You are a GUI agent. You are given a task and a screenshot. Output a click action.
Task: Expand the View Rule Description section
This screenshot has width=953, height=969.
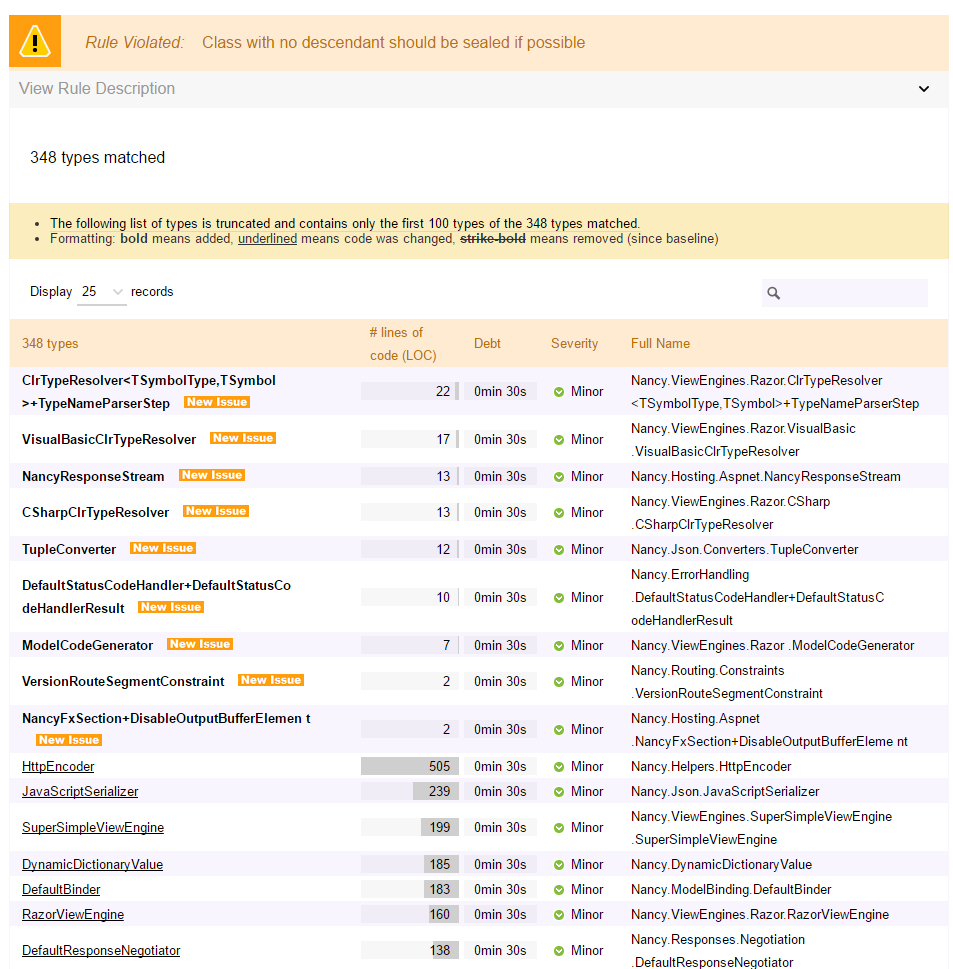[97, 89]
